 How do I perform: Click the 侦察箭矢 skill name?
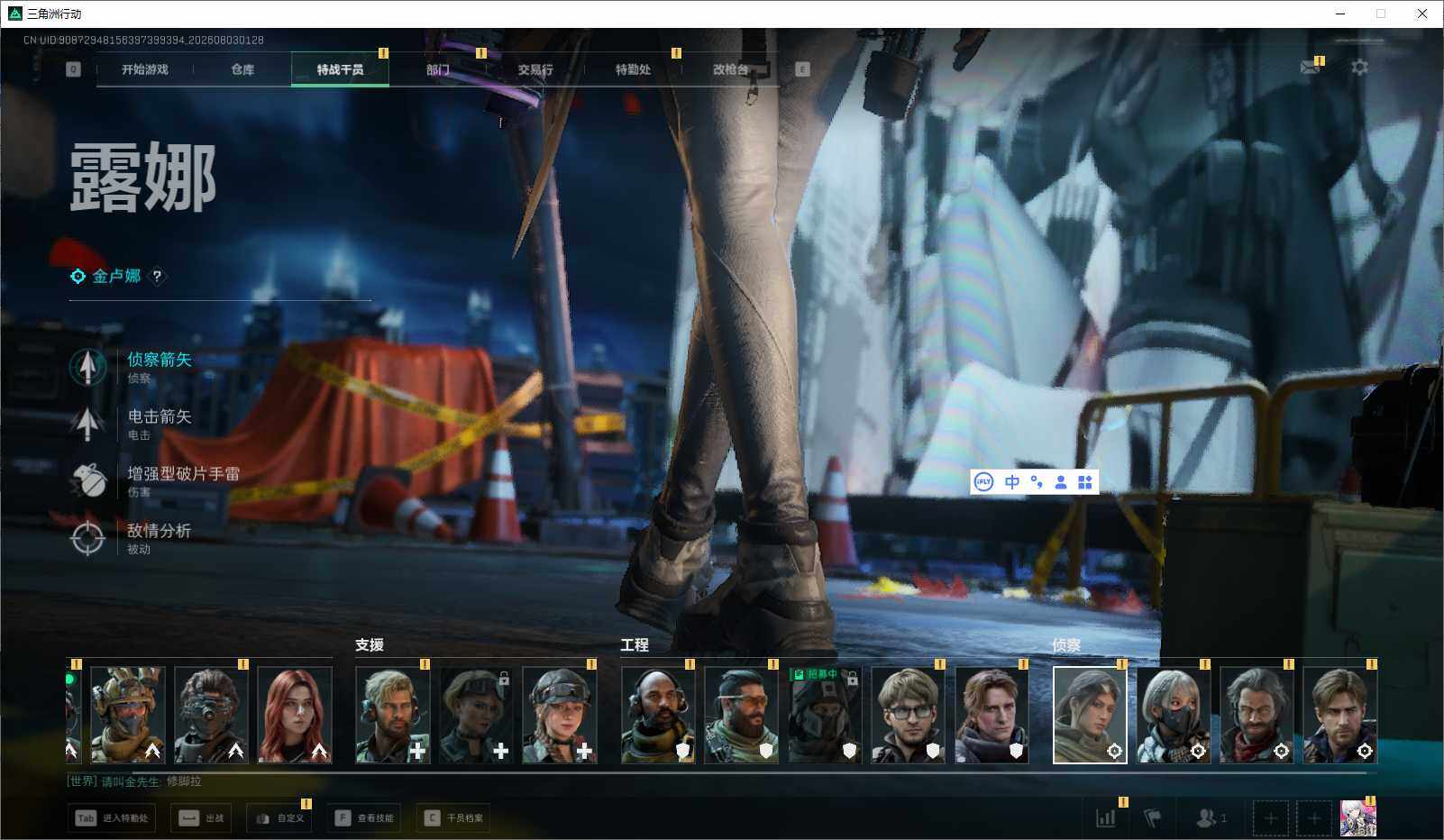tap(160, 360)
